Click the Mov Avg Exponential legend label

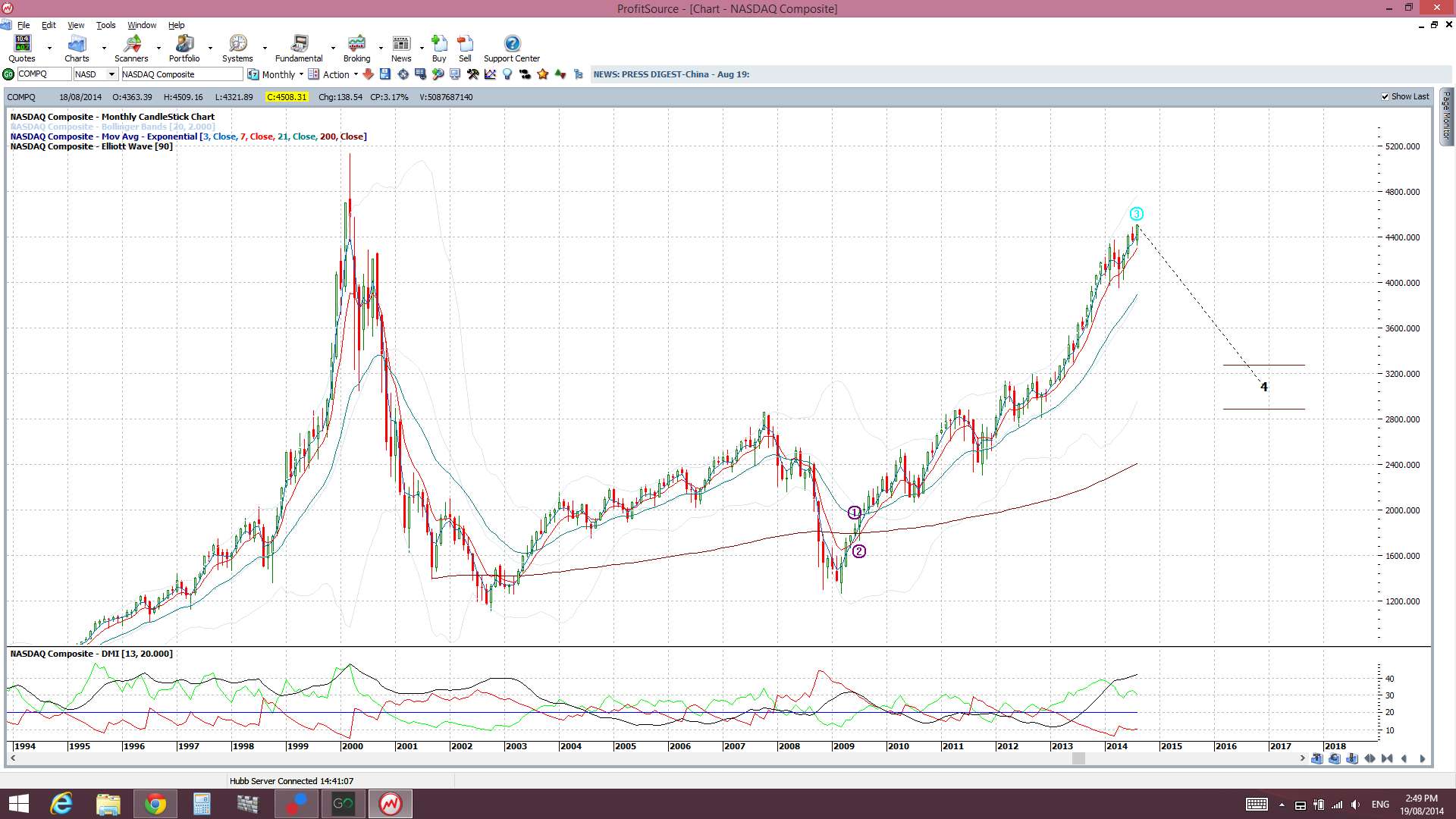[x=188, y=136]
